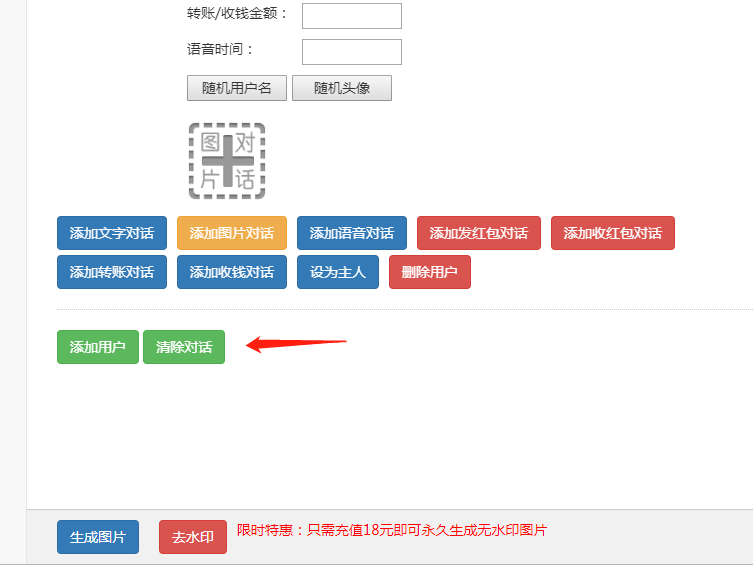Image resolution: width=753 pixels, height=565 pixels.
Task: Remove watermark with 去水印 button
Action: [x=193, y=537]
